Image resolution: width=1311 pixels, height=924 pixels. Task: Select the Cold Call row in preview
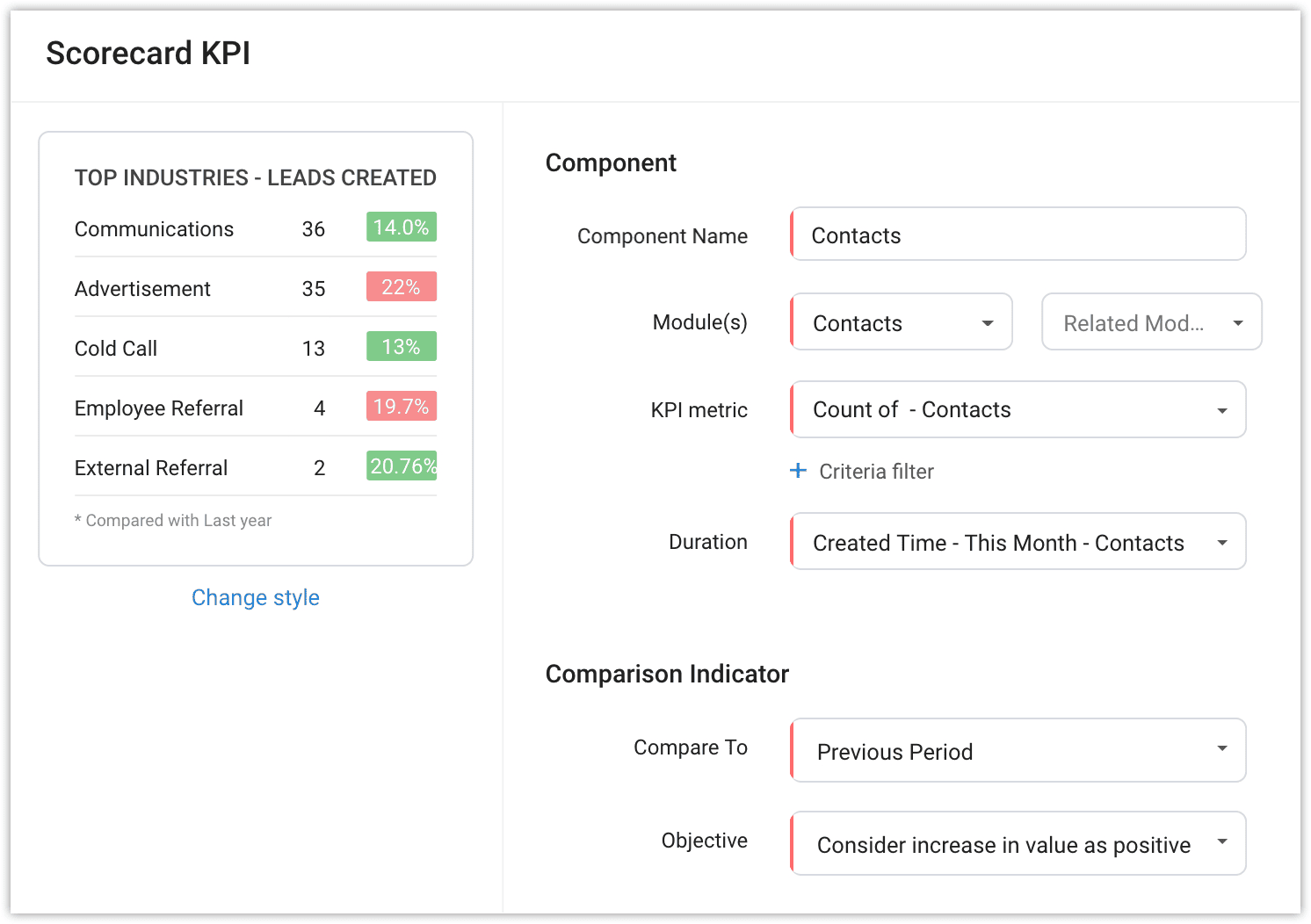256,348
